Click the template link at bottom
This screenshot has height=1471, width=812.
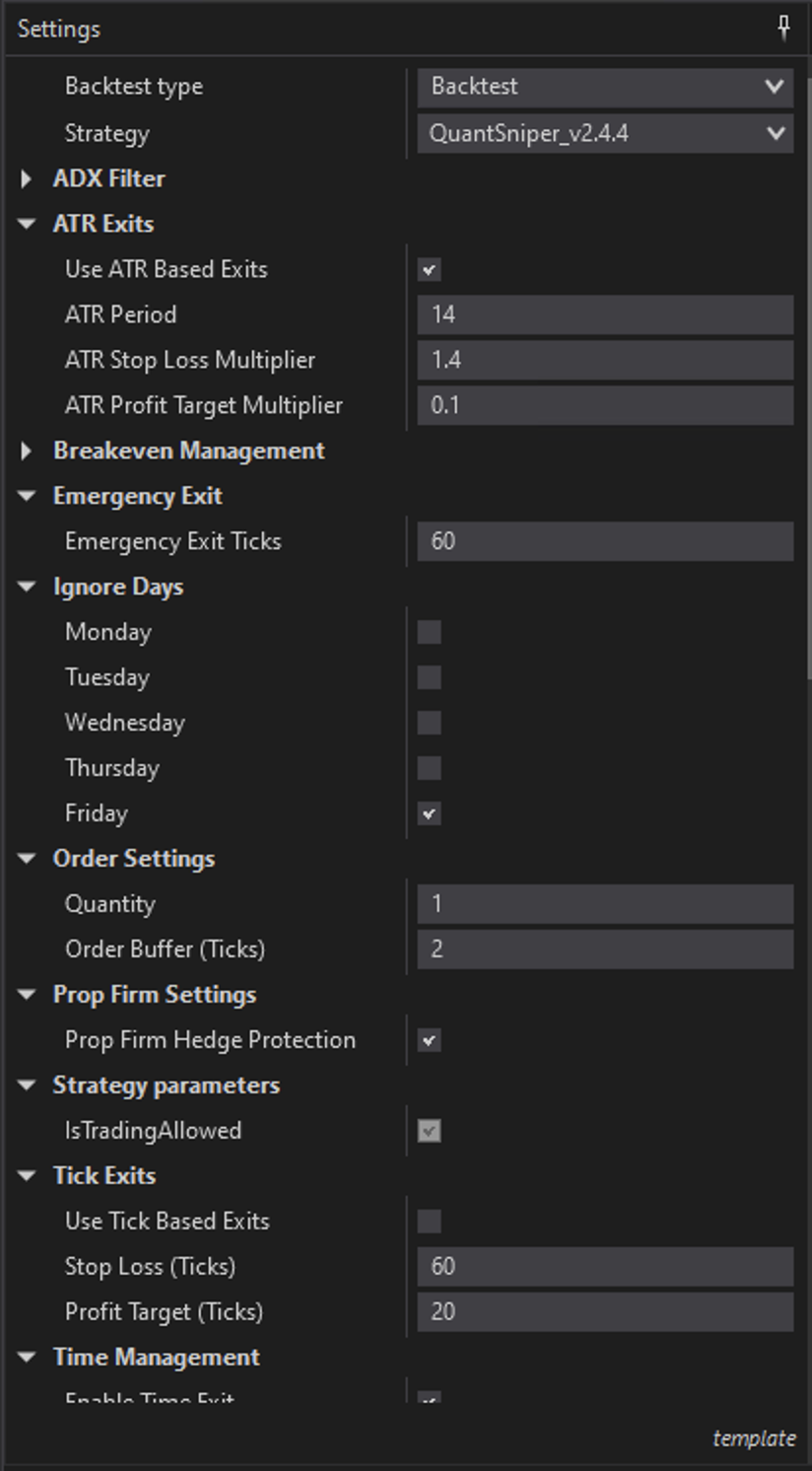pos(754,1438)
